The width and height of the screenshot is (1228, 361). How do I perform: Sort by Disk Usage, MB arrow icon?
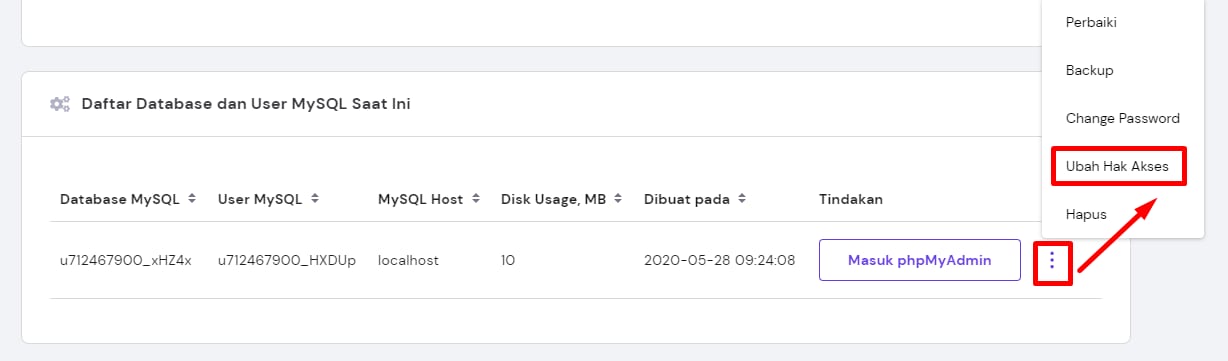(620, 199)
